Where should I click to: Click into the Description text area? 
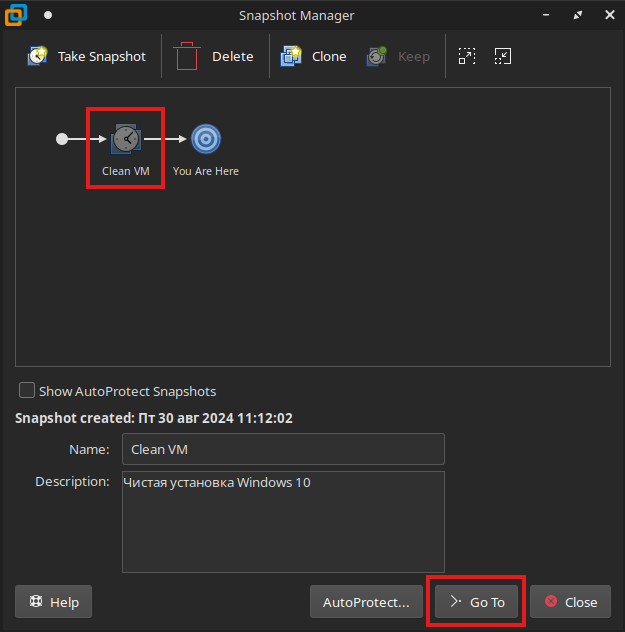click(283, 521)
